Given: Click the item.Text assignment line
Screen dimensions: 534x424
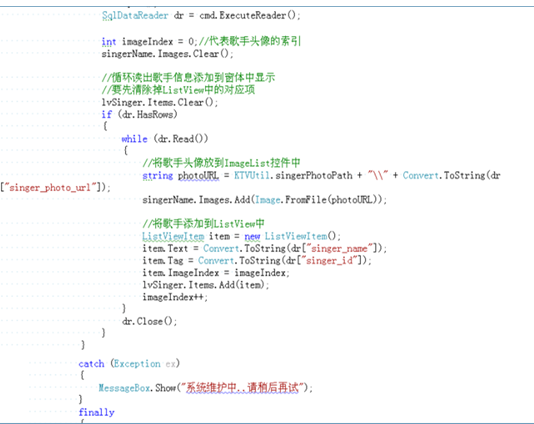Looking at the screenshot, I should 265,248.
